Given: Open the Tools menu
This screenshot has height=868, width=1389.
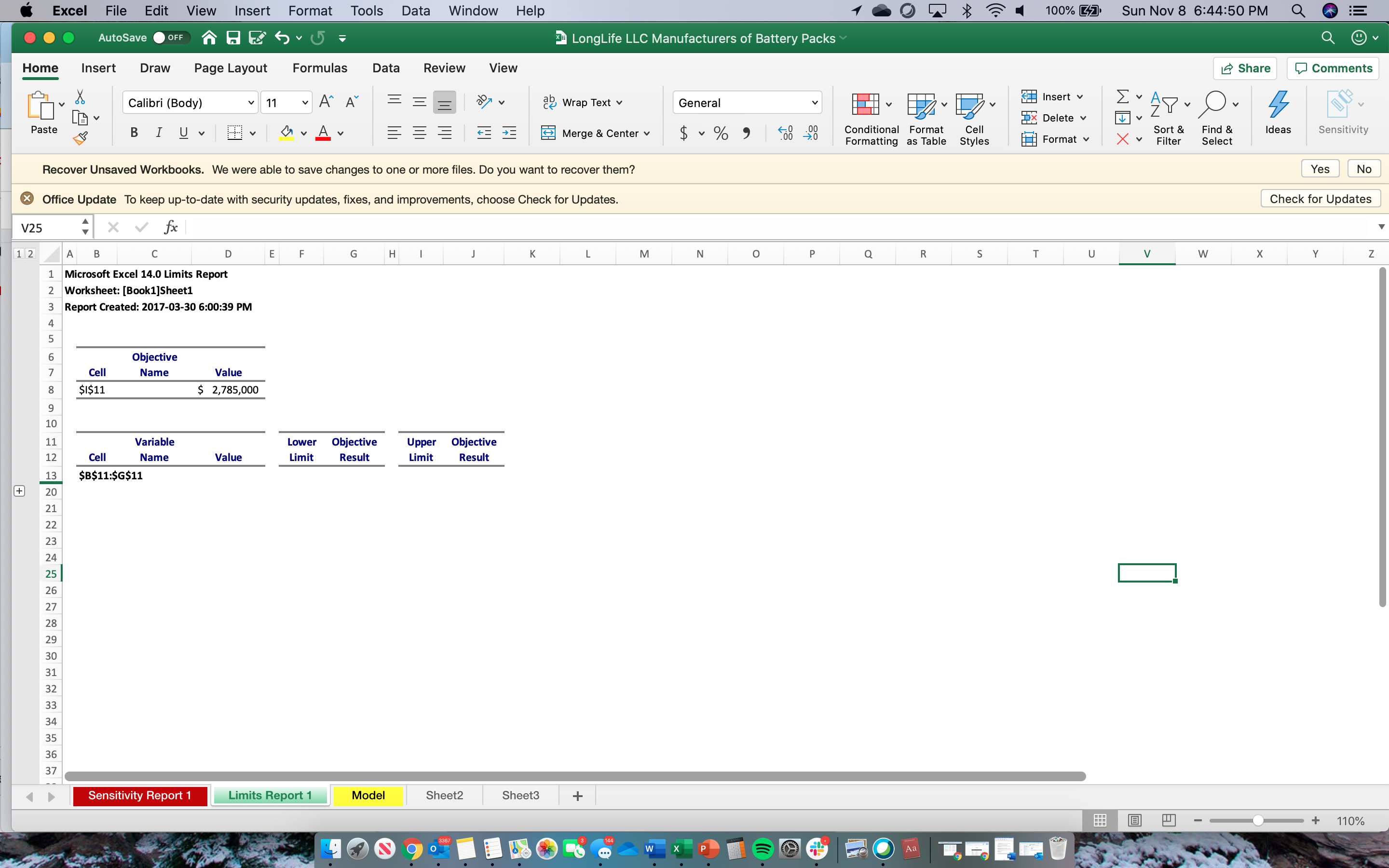Looking at the screenshot, I should tap(366, 10).
